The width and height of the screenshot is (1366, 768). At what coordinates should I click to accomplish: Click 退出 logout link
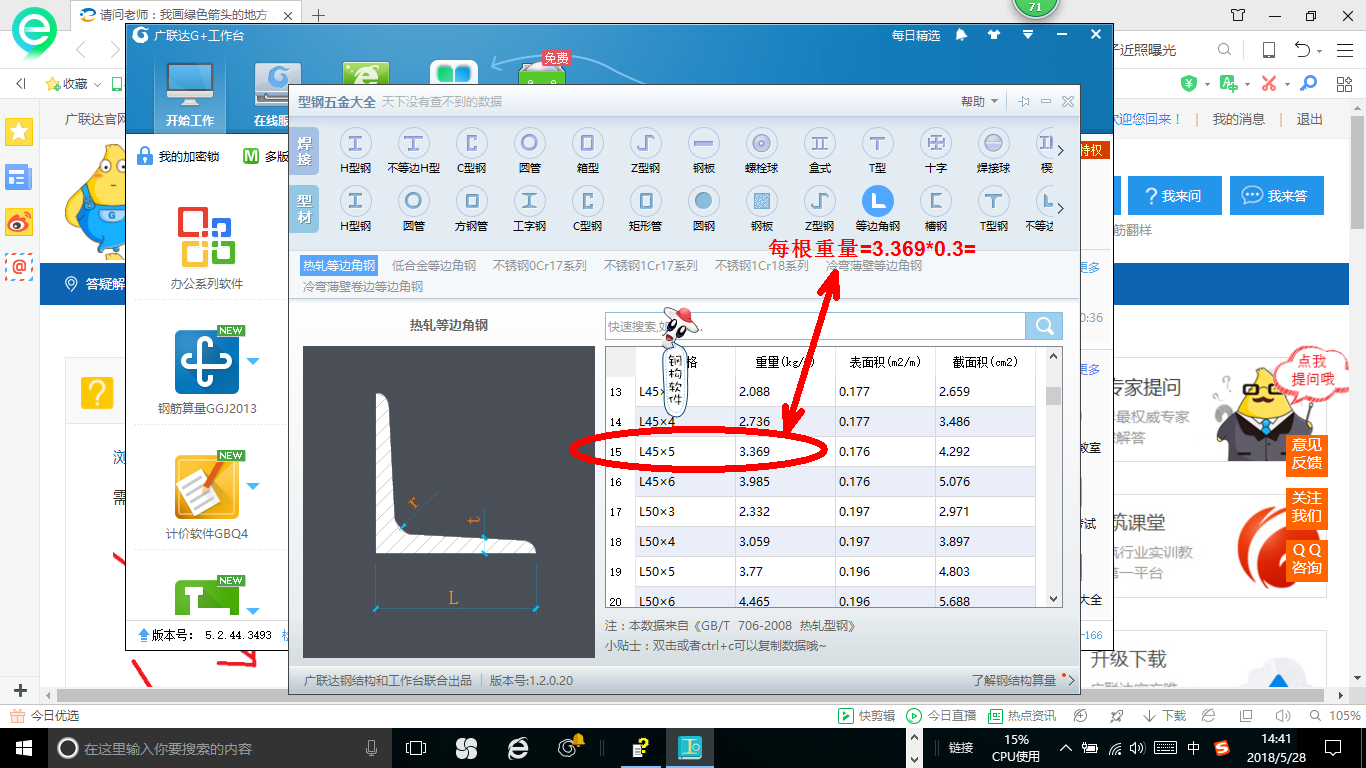tap(1310, 119)
